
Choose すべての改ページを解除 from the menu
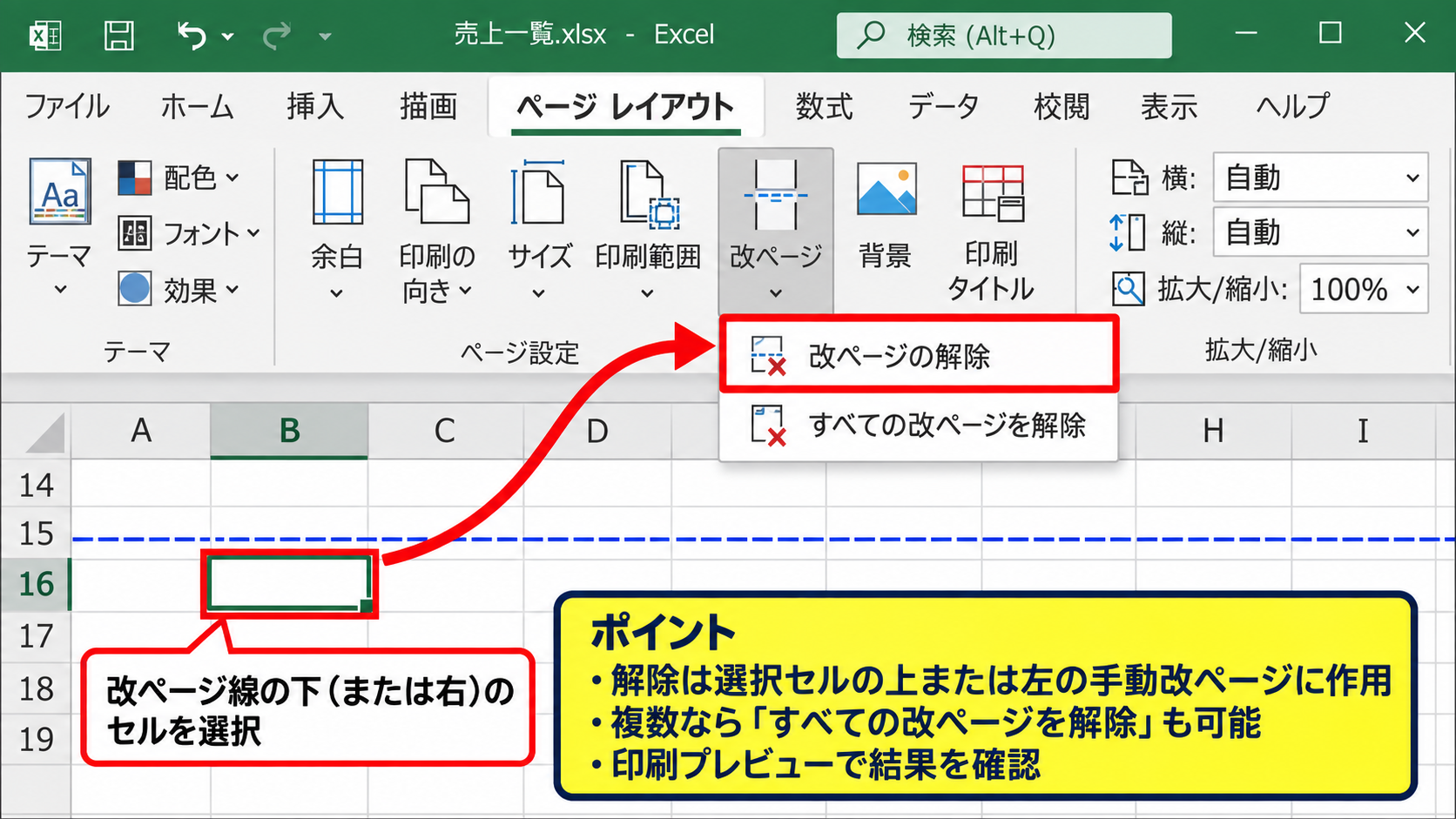pyautogui.click(x=918, y=426)
